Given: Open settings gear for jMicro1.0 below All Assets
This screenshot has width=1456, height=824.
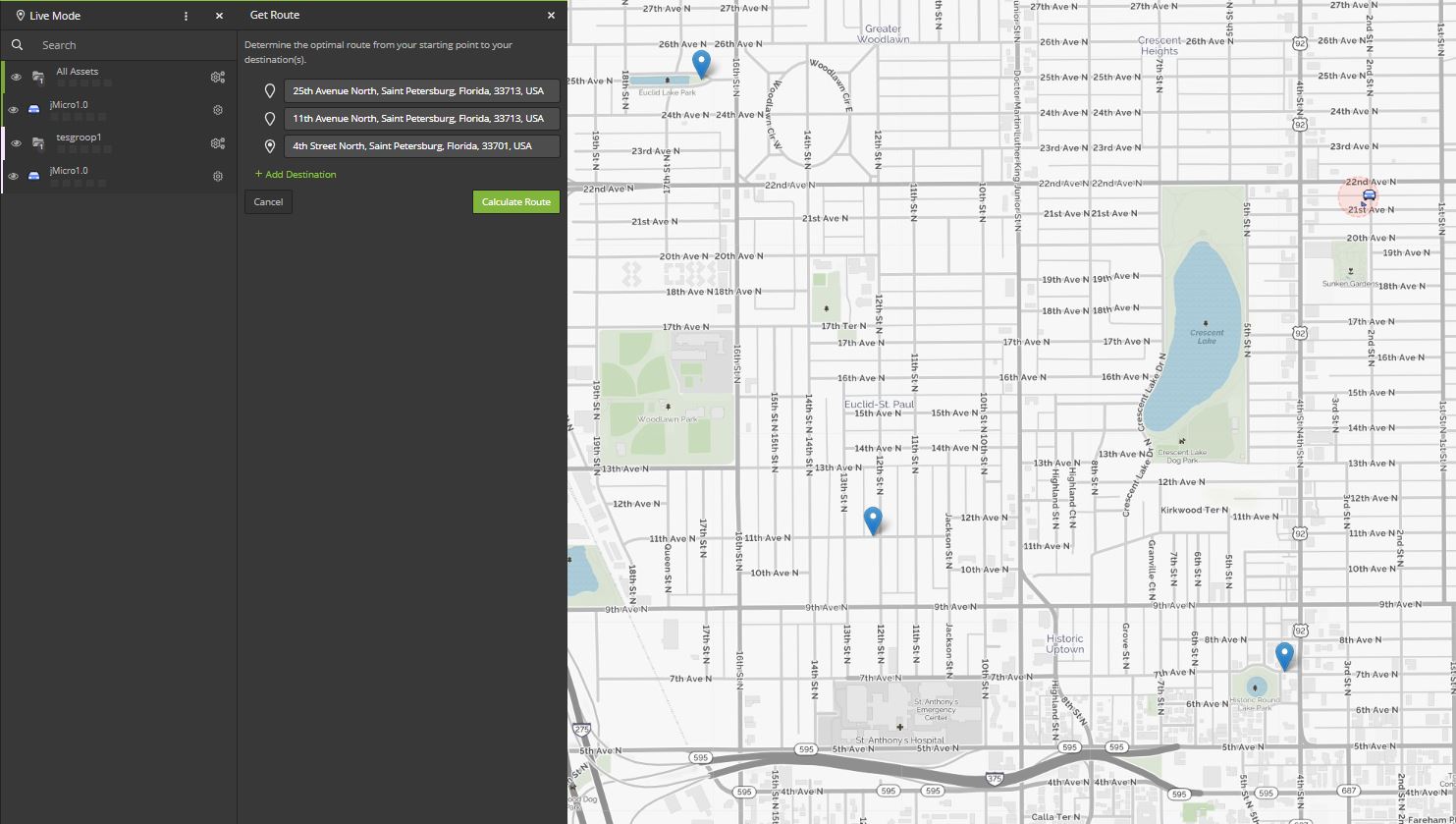Looking at the screenshot, I should point(218,110).
